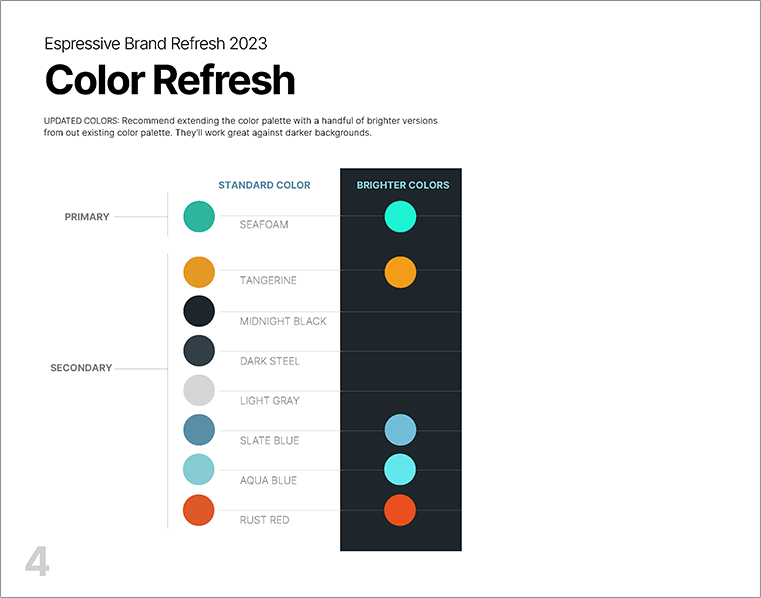
Task: Click the Espressive Brand Refresh 2023 subtitle
Action: (x=156, y=44)
